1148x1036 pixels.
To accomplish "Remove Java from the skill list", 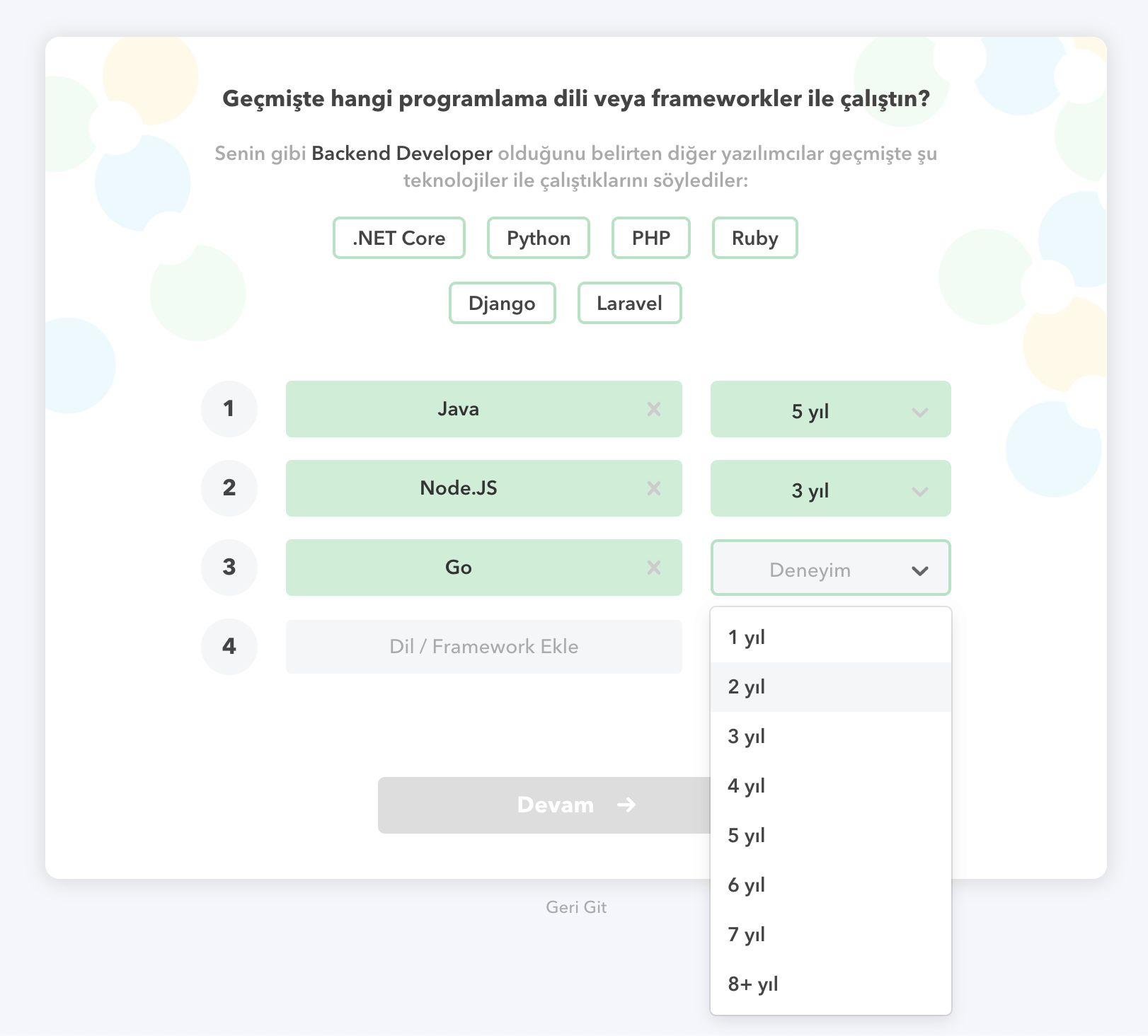I will pos(655,408).
